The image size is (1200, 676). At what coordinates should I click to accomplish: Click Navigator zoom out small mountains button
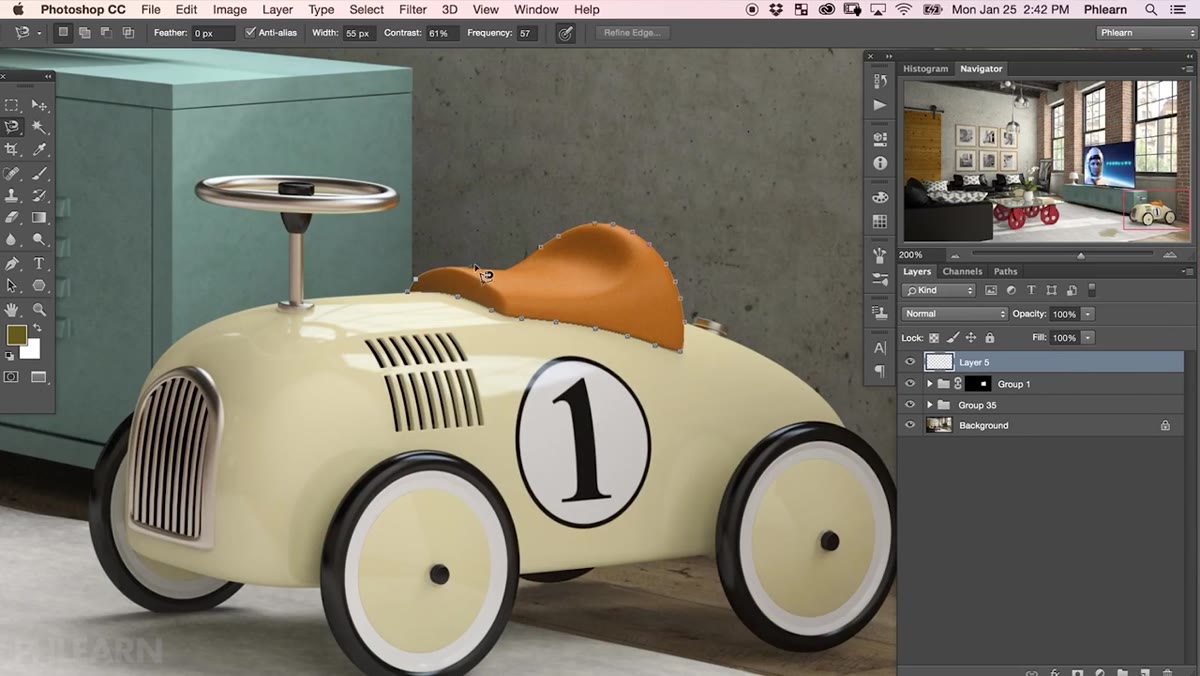[953, 255]
